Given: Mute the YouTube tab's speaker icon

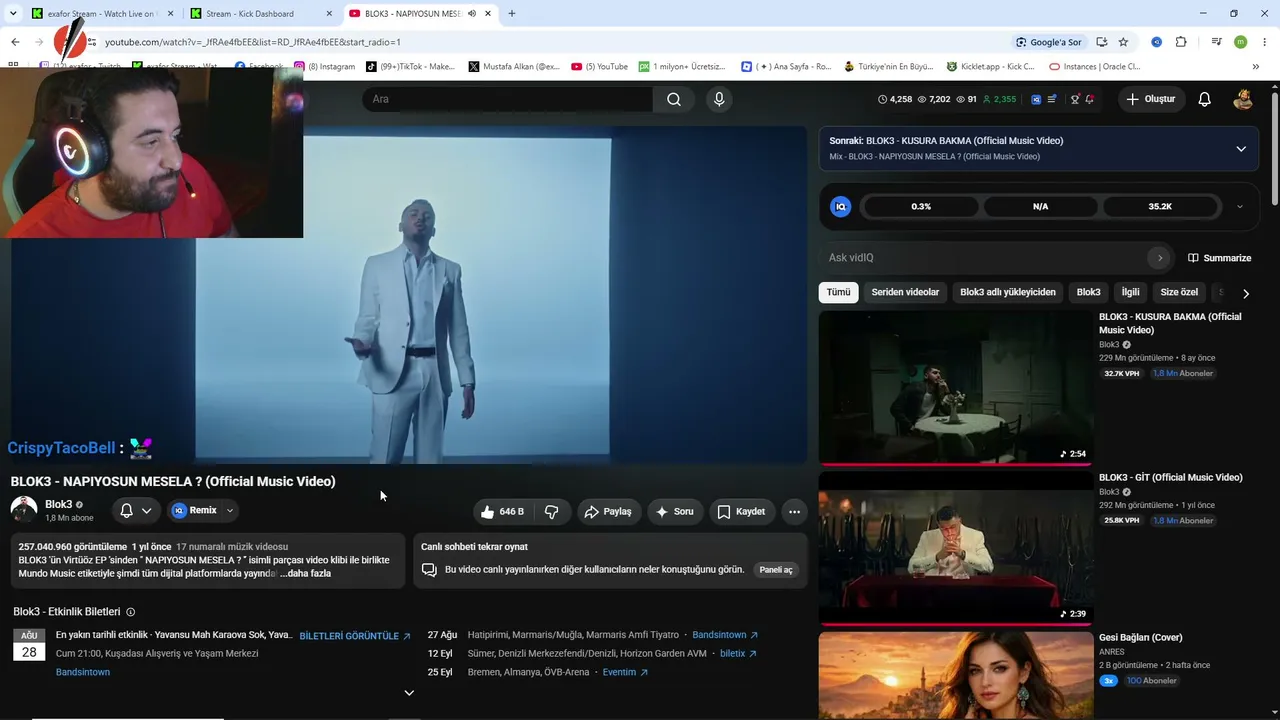Looking at the screenshot, I should point(472,14).
